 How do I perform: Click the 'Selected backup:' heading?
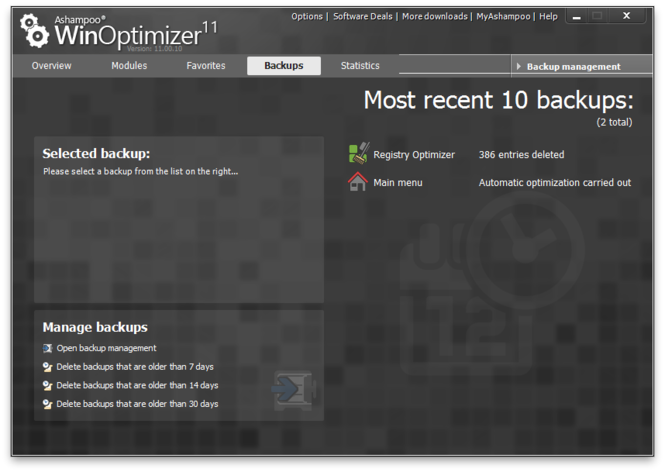click(x=96, y=154)
